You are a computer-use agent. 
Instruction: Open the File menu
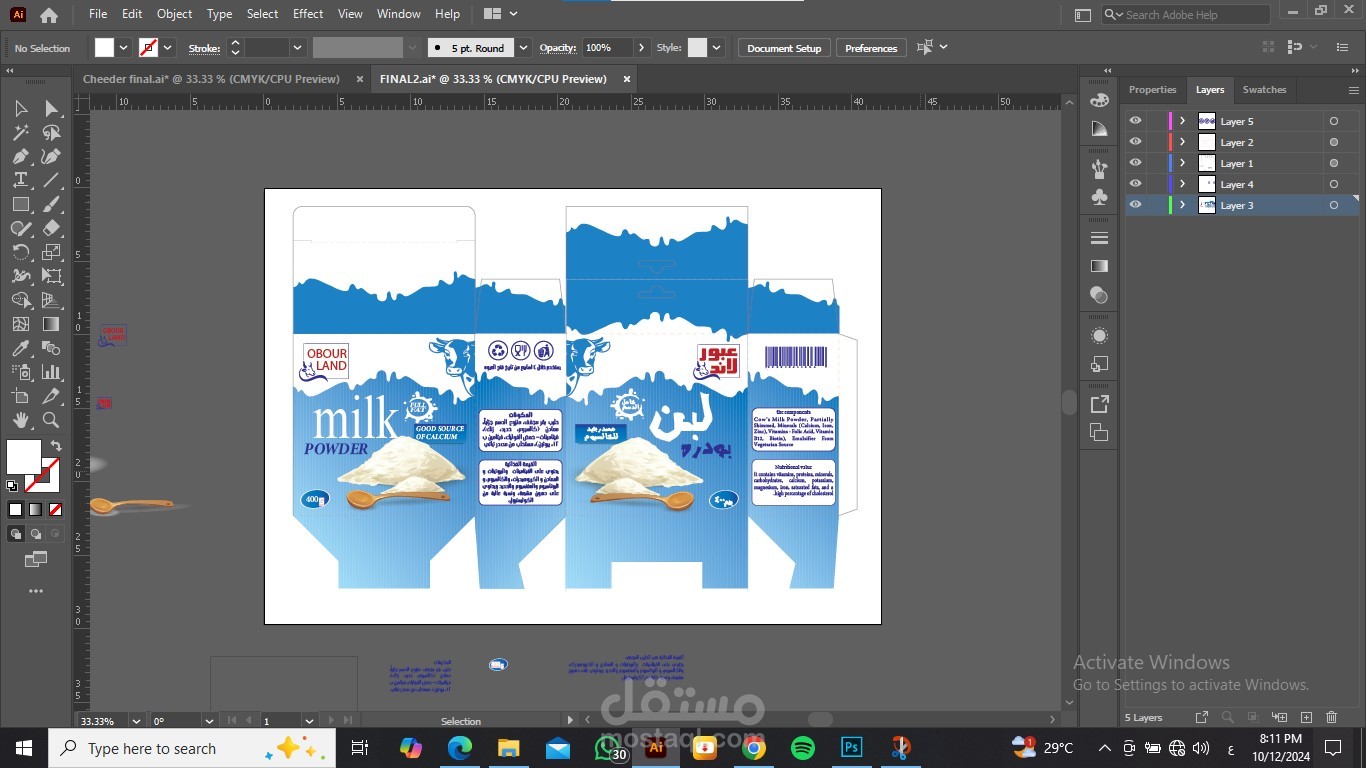point(98,14)
